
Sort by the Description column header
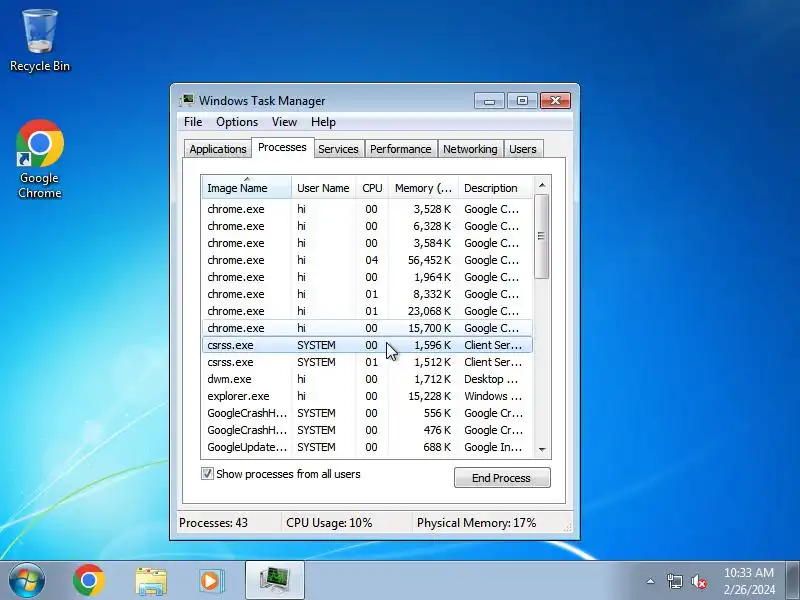[x=495, y=188]
